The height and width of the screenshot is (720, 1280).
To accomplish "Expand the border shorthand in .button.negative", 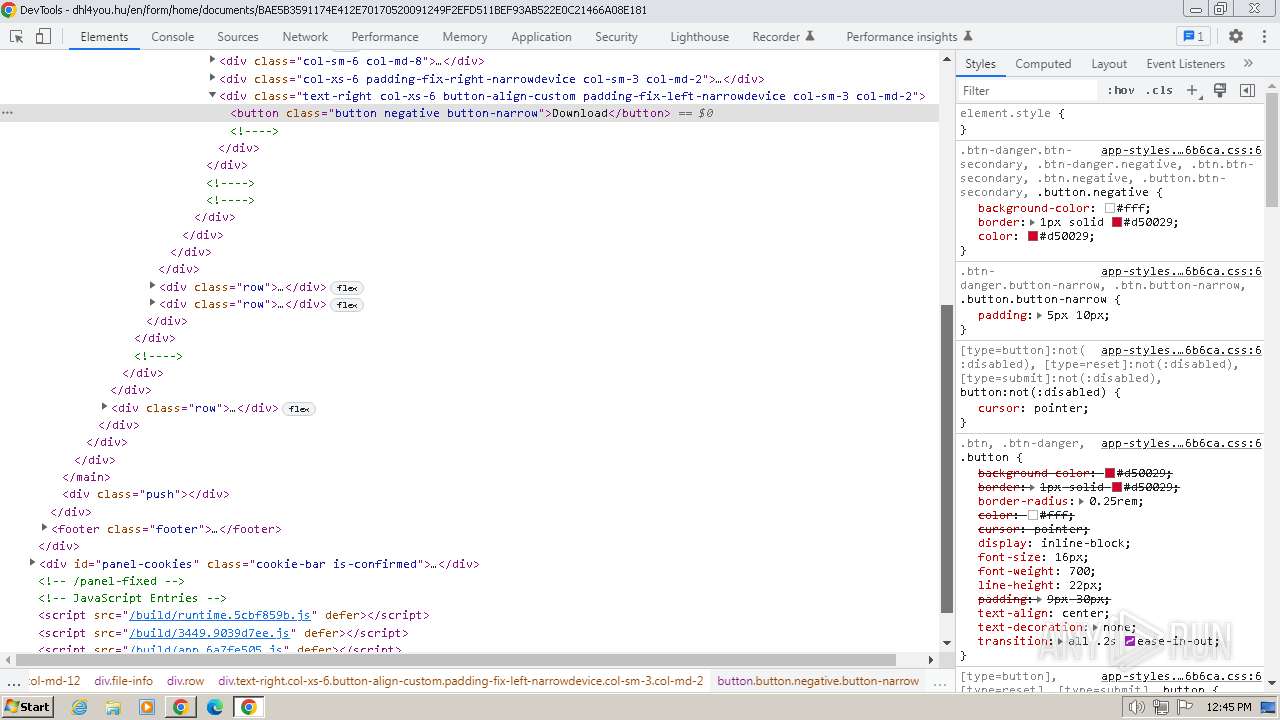I will coord(1032,222).
